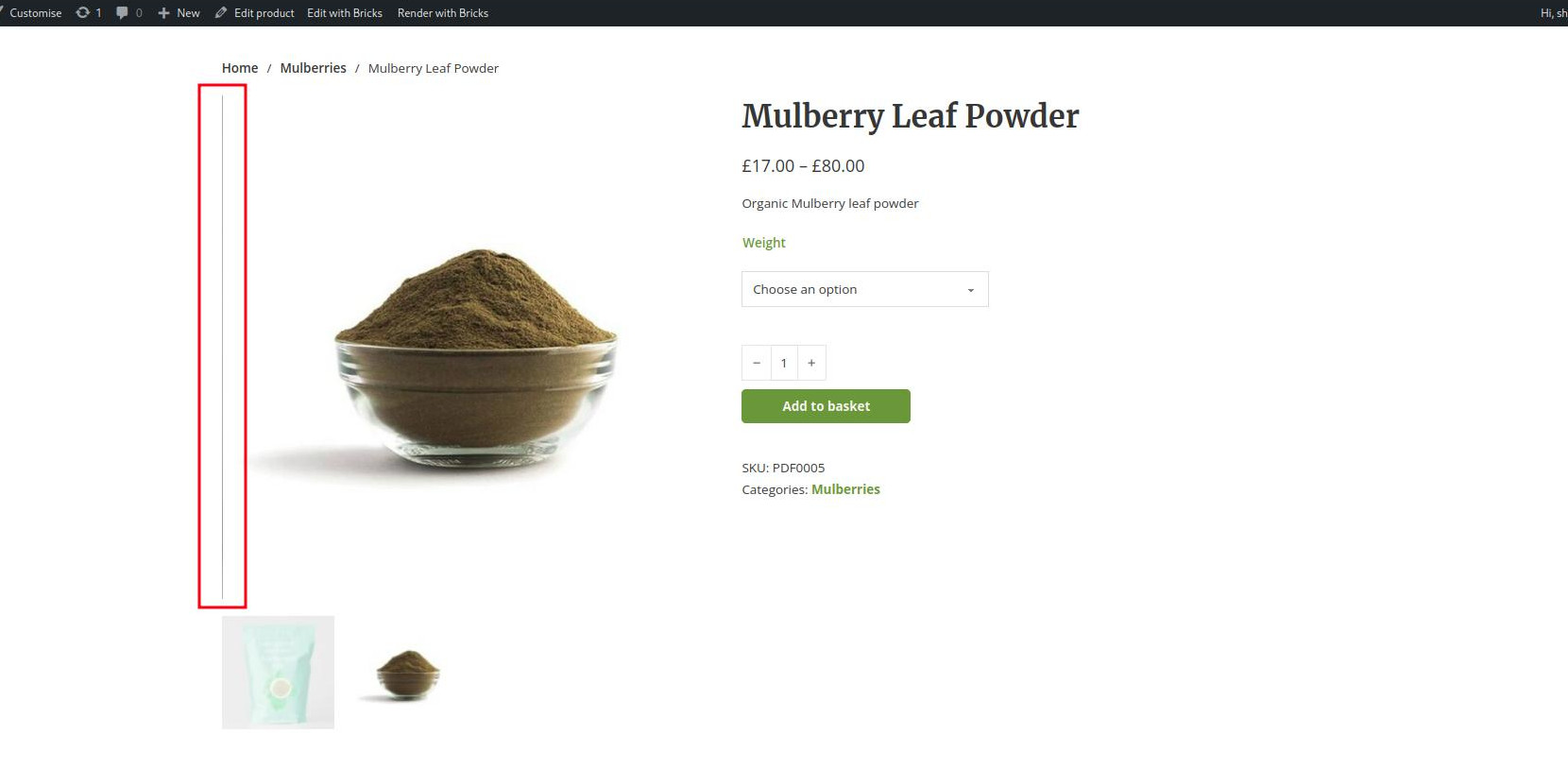This screenshot has width=1568, height=768.
Task: Go to Home breadcrumb link
Action: 240,68
